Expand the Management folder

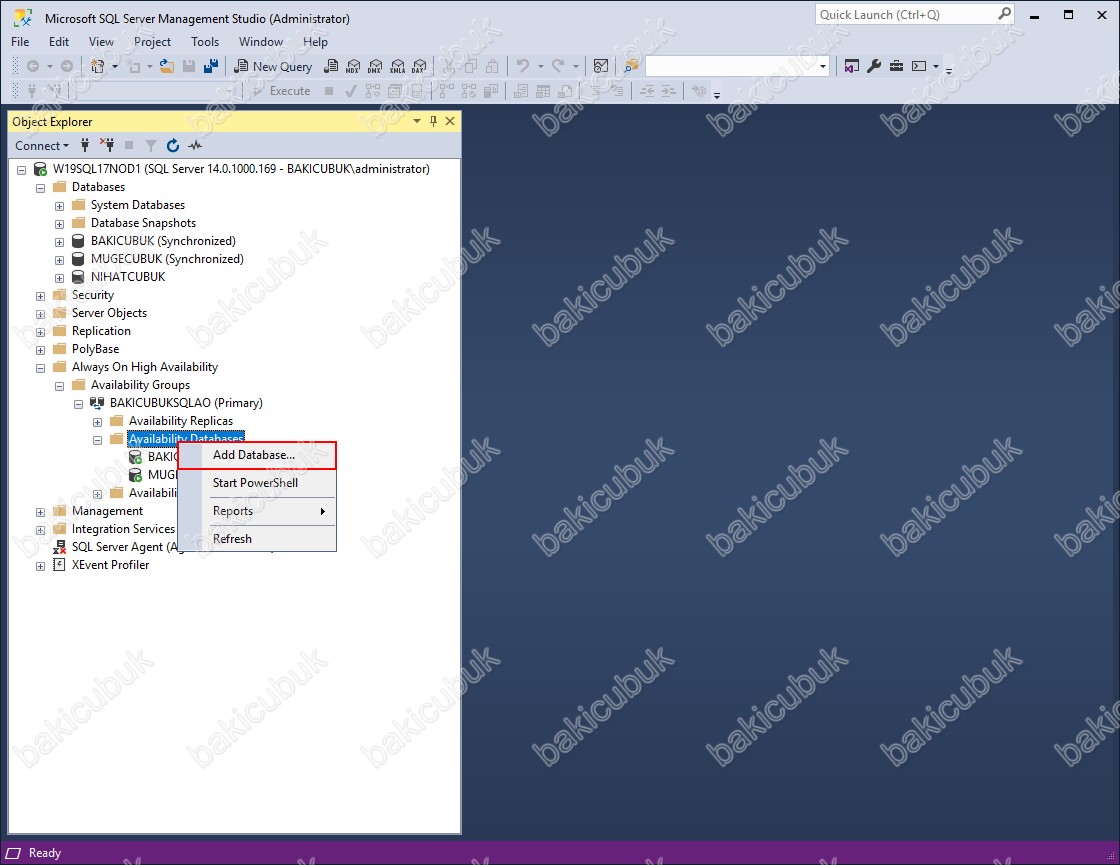(x=40, y=512)
